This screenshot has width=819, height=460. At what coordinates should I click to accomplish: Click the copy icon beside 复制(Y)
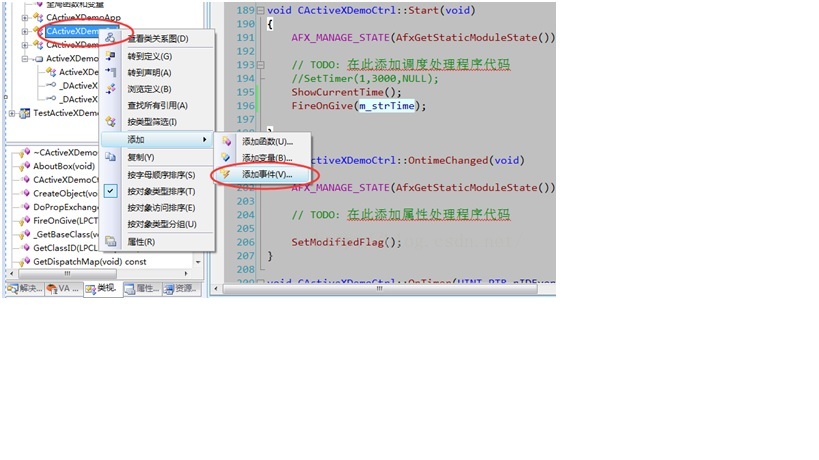(x=110, y=157)
